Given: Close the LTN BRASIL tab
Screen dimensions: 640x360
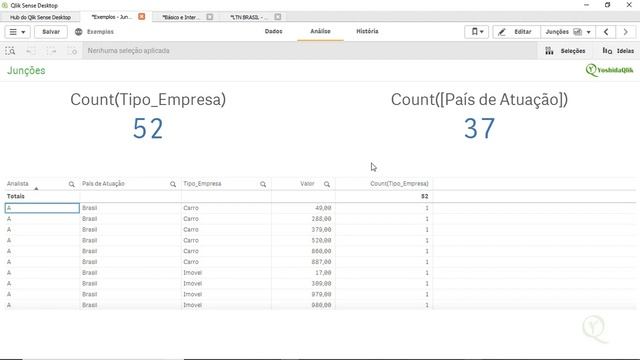Looking at the screenshot, I should tap(278, 17).
